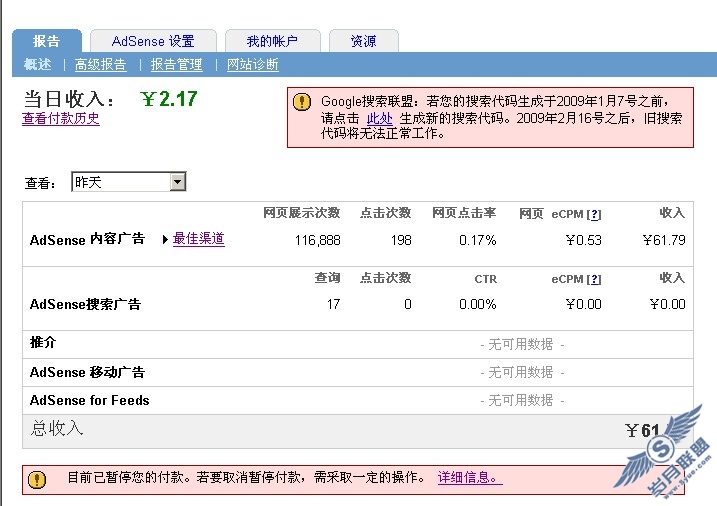Viewport: 717px width, 506px height.
Task: Click 此处 link to generate new search code
Action: (x=379, y=118)
